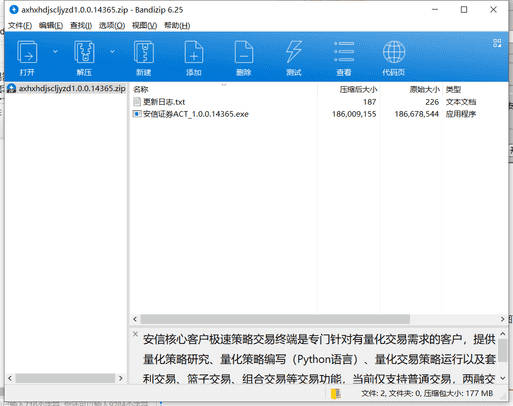Click the 应用程序 type cell

pyautogui.click(x=461, y=114)
